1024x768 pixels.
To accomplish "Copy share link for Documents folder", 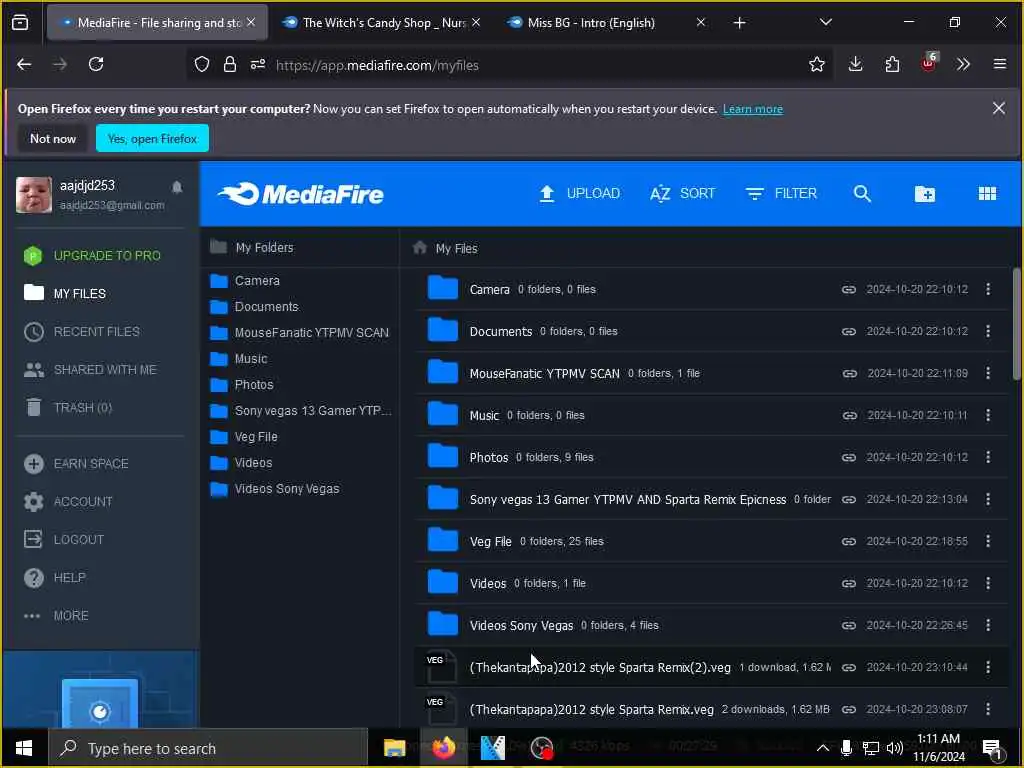I will coord(848,332).
